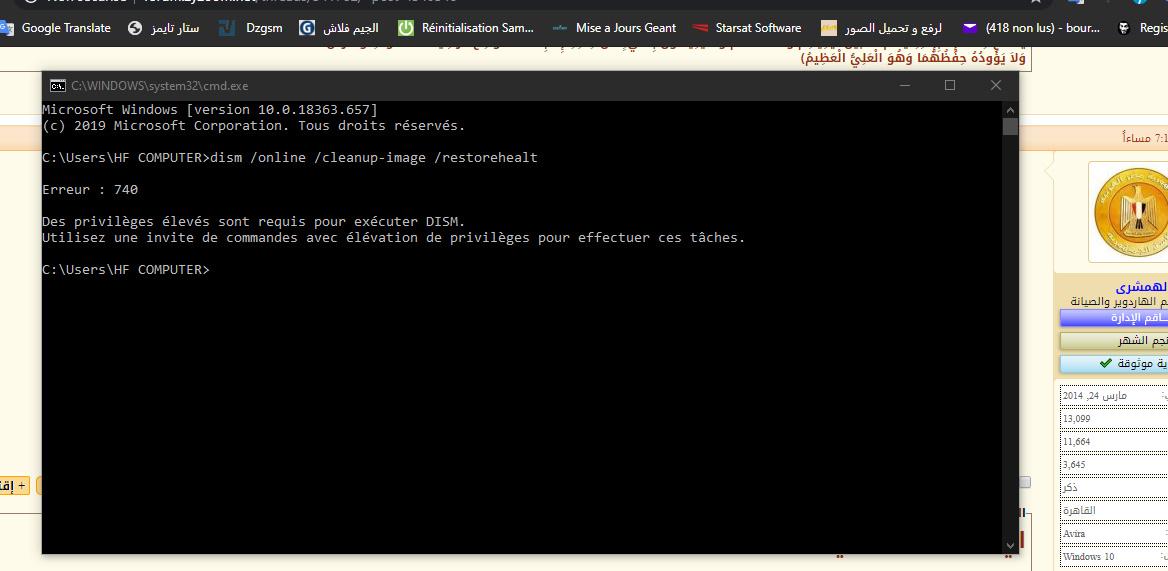Open the الهمشرى username link on forum
This screenshot has width=1168, height=571.
click(1141, 287)
